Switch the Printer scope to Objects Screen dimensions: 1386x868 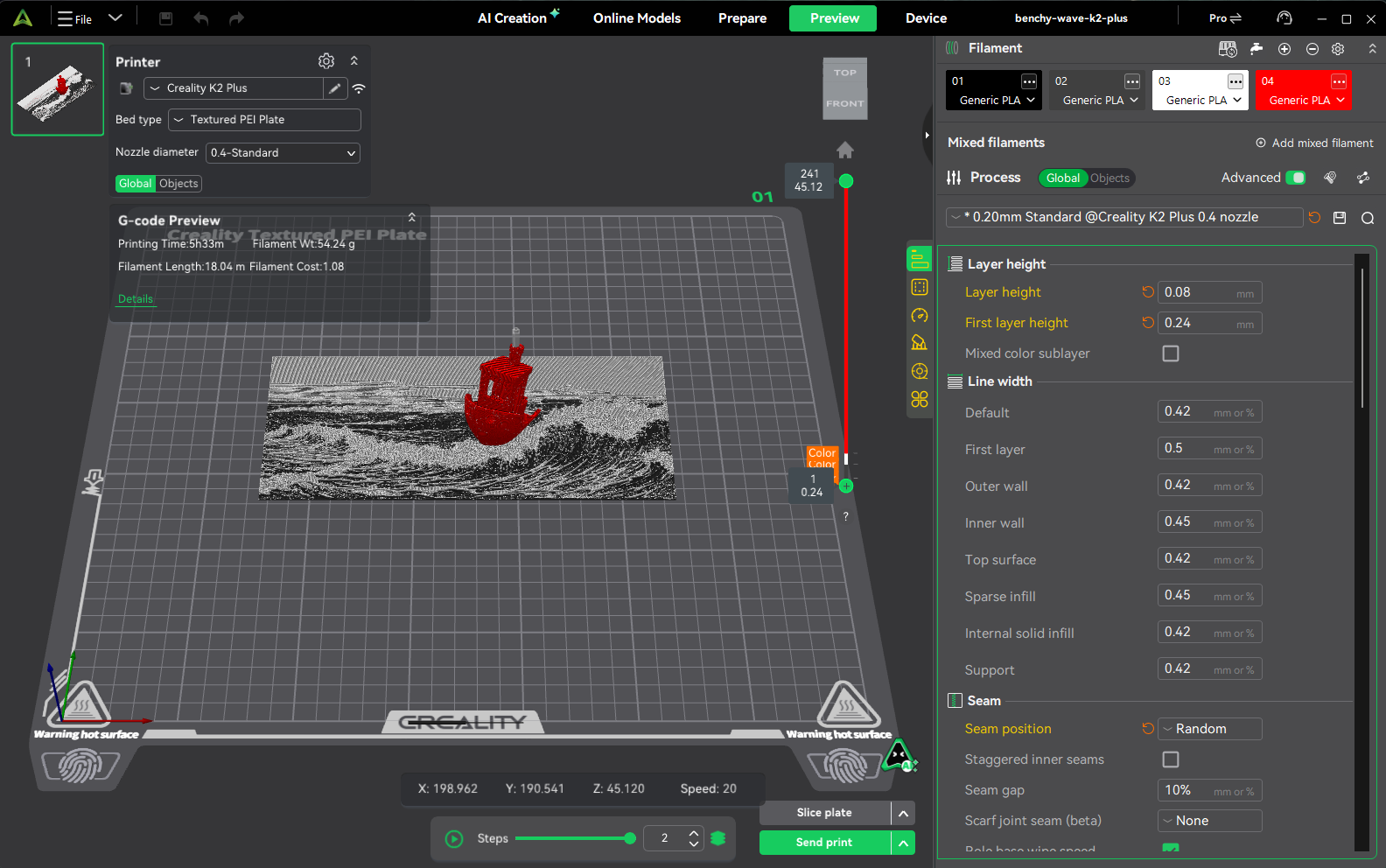178,184
